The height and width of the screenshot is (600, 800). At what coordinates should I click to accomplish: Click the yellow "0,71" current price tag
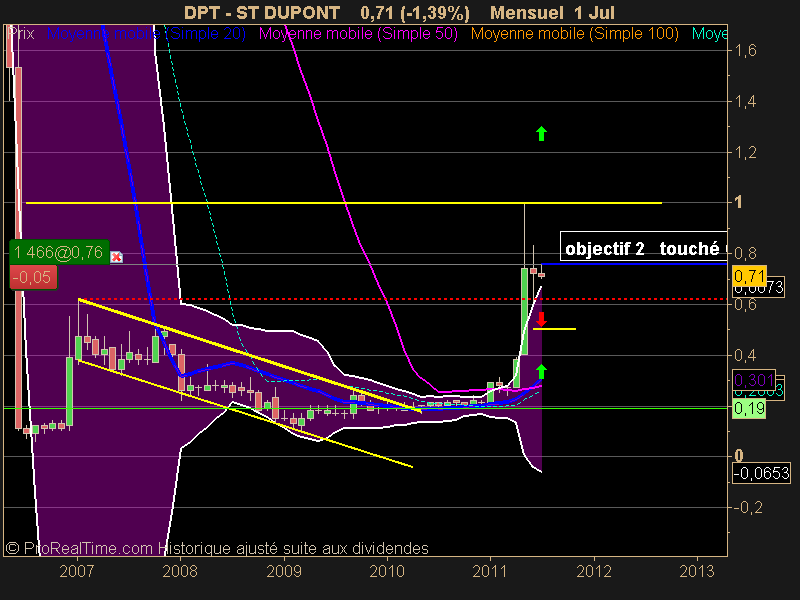point(749,276)
